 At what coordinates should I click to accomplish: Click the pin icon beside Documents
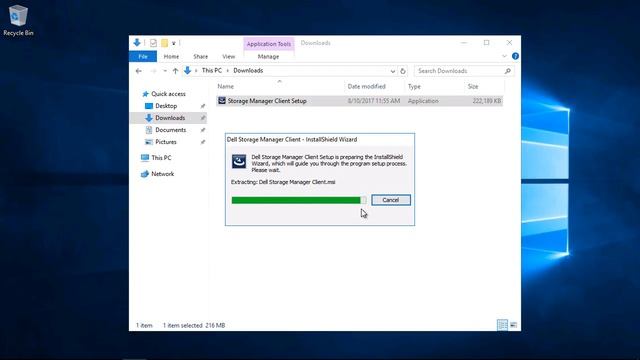click(x=202, y=130)
